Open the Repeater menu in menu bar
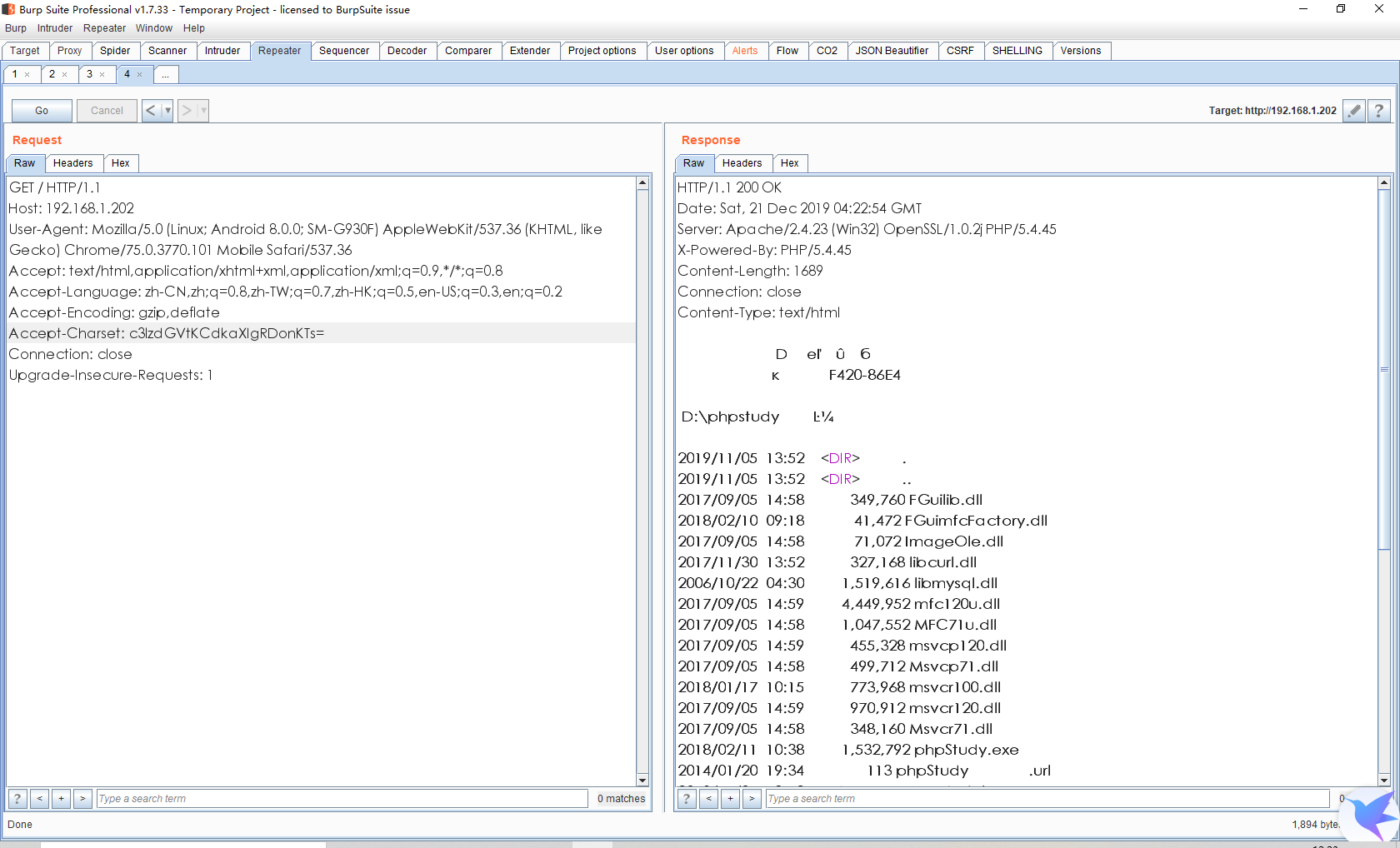This screenshot has height=848, width=1400. (104, 28)
